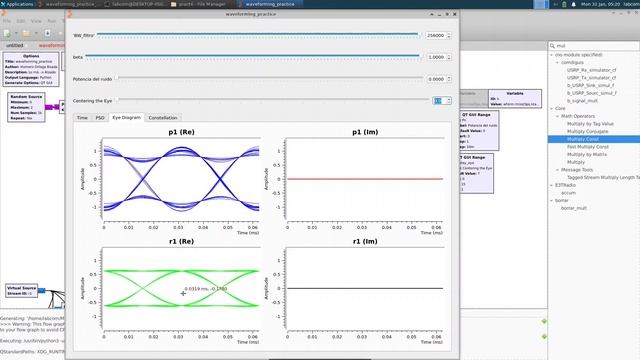Switch to the PSD tab
The image size is (640, 360).
100,118
